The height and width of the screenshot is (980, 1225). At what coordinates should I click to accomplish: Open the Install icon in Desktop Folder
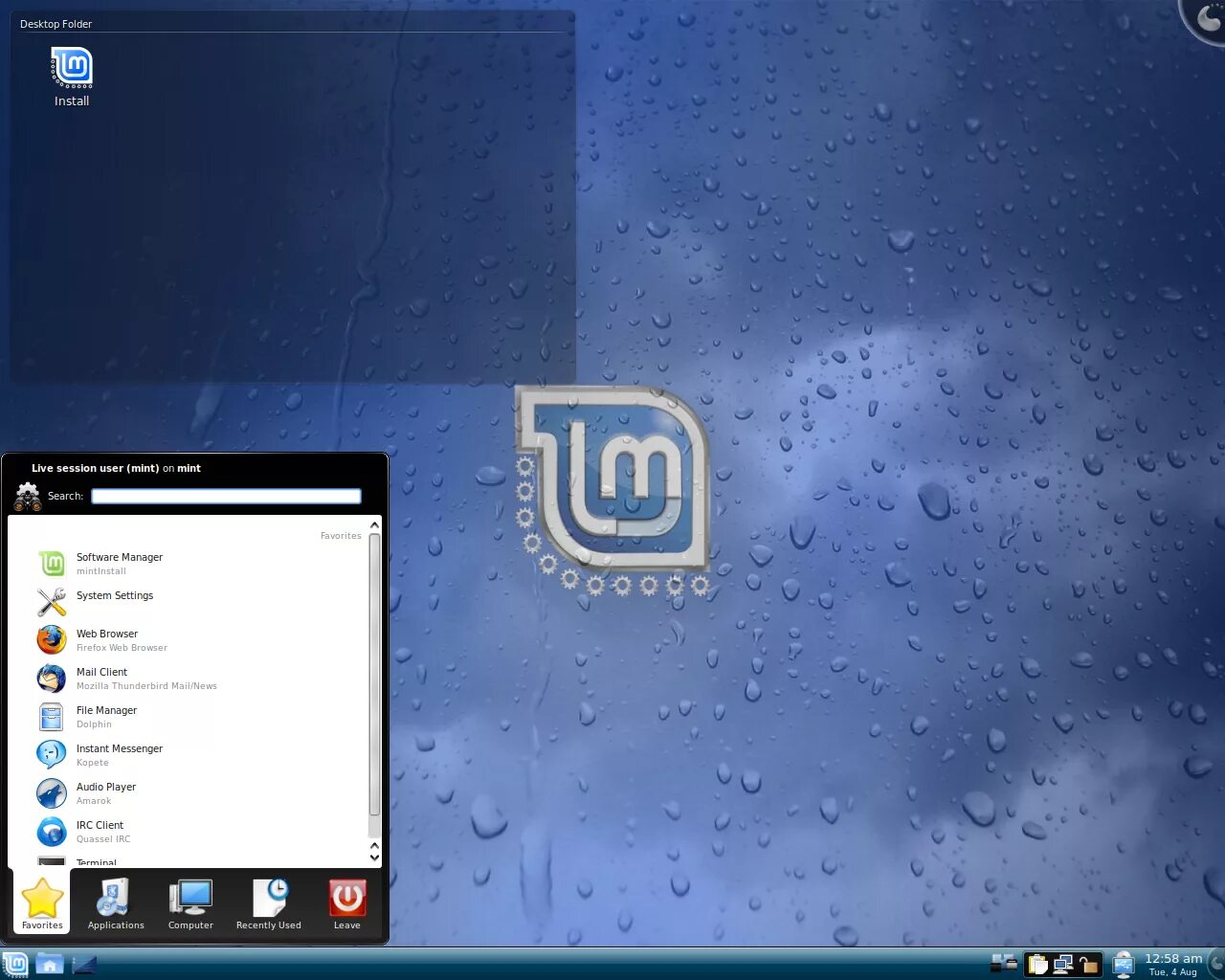coord(72,77)
